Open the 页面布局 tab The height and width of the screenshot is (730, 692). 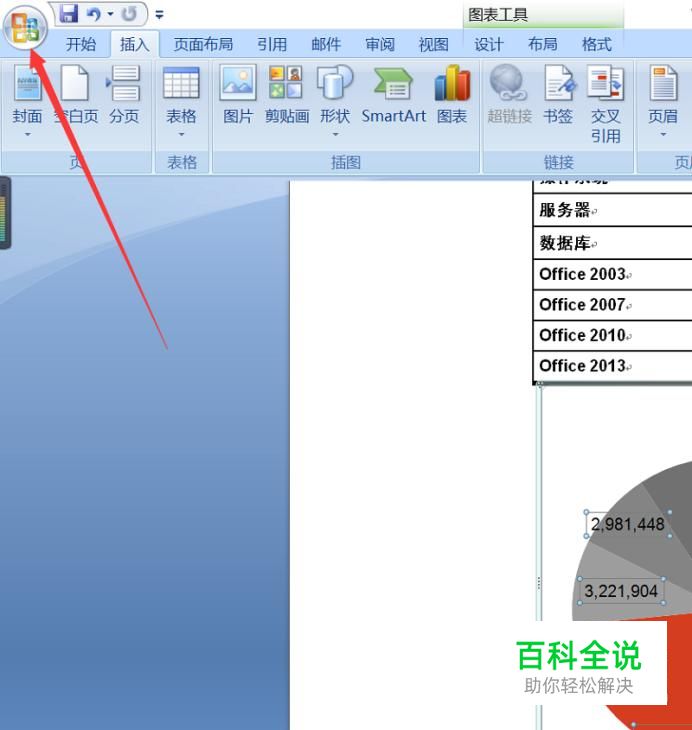[x=203, y=45]
